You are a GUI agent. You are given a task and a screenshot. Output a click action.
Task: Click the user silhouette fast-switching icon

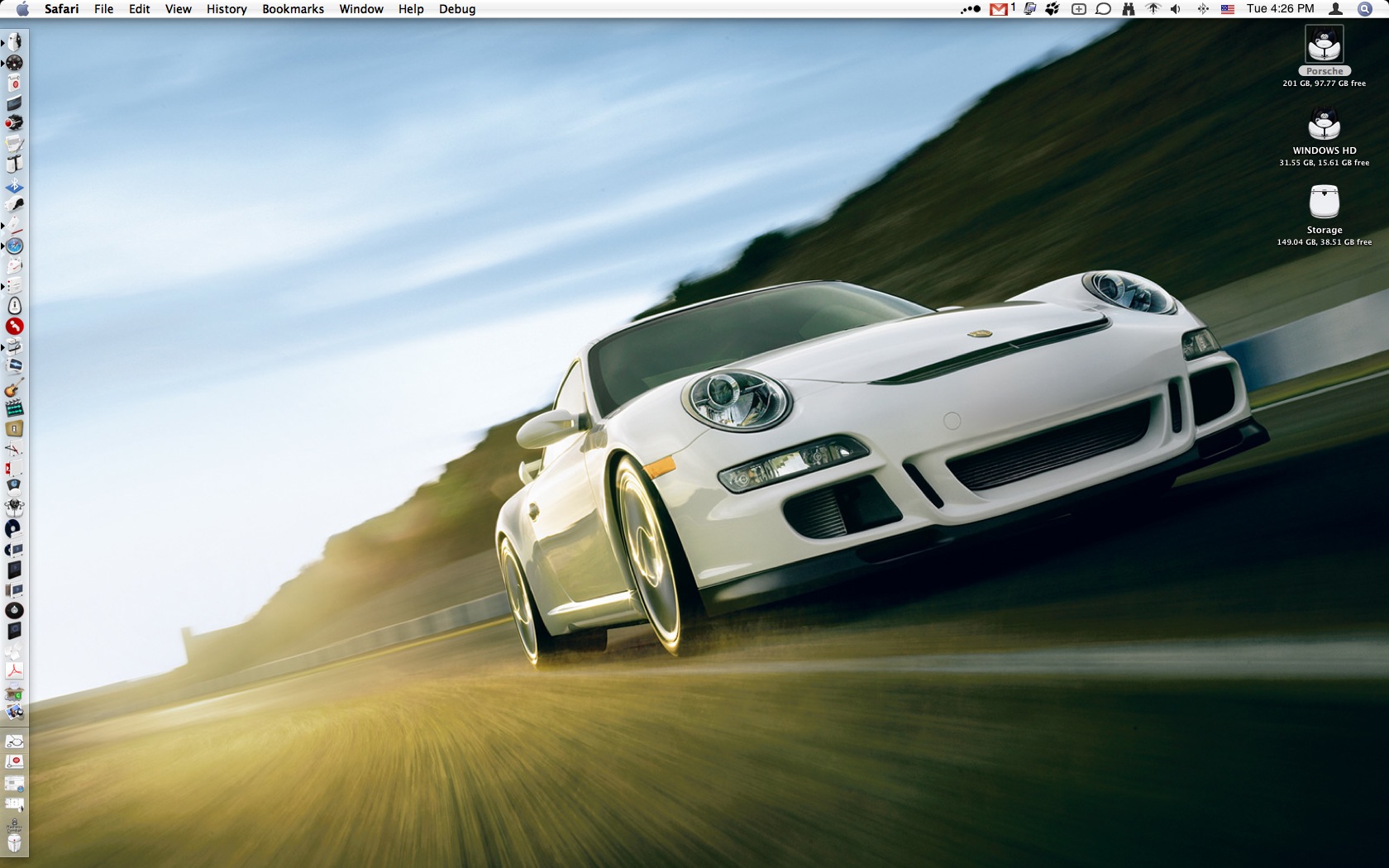[1335, 9]
